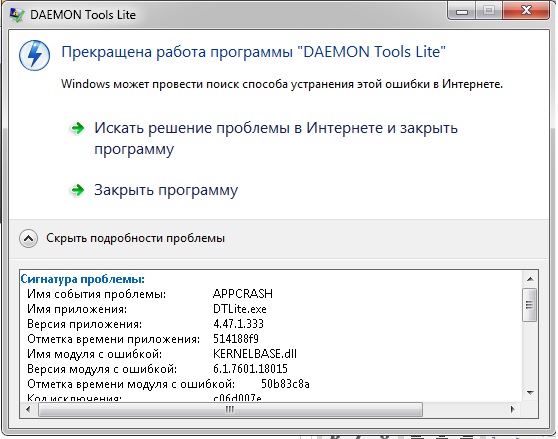Click the "KERNELBASE.dll" module name
Image resolution: width=558 pixels, height=439 pixels.
[255, 354]
